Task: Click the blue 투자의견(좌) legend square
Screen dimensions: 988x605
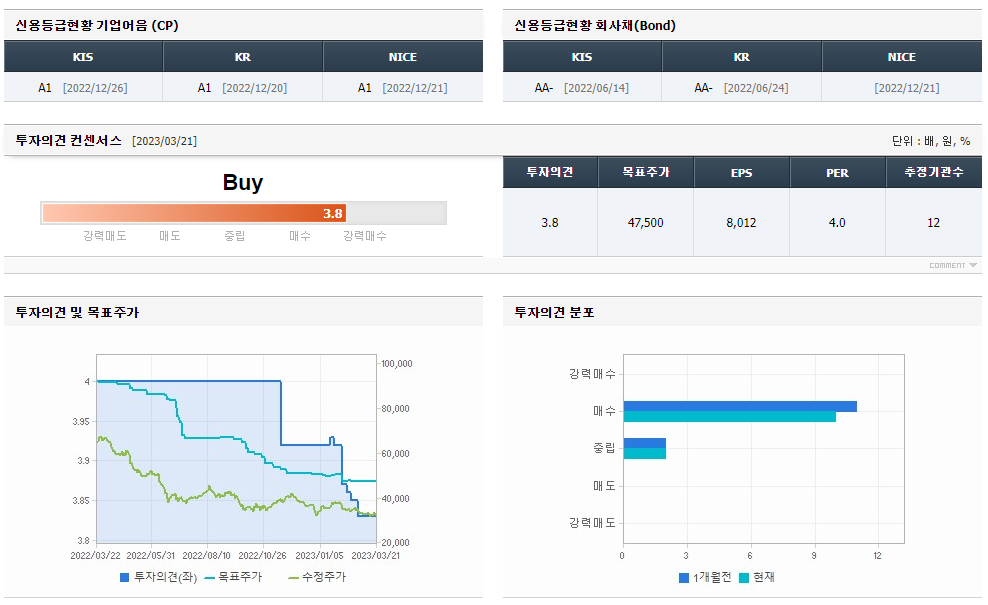Action: [125, 577]
